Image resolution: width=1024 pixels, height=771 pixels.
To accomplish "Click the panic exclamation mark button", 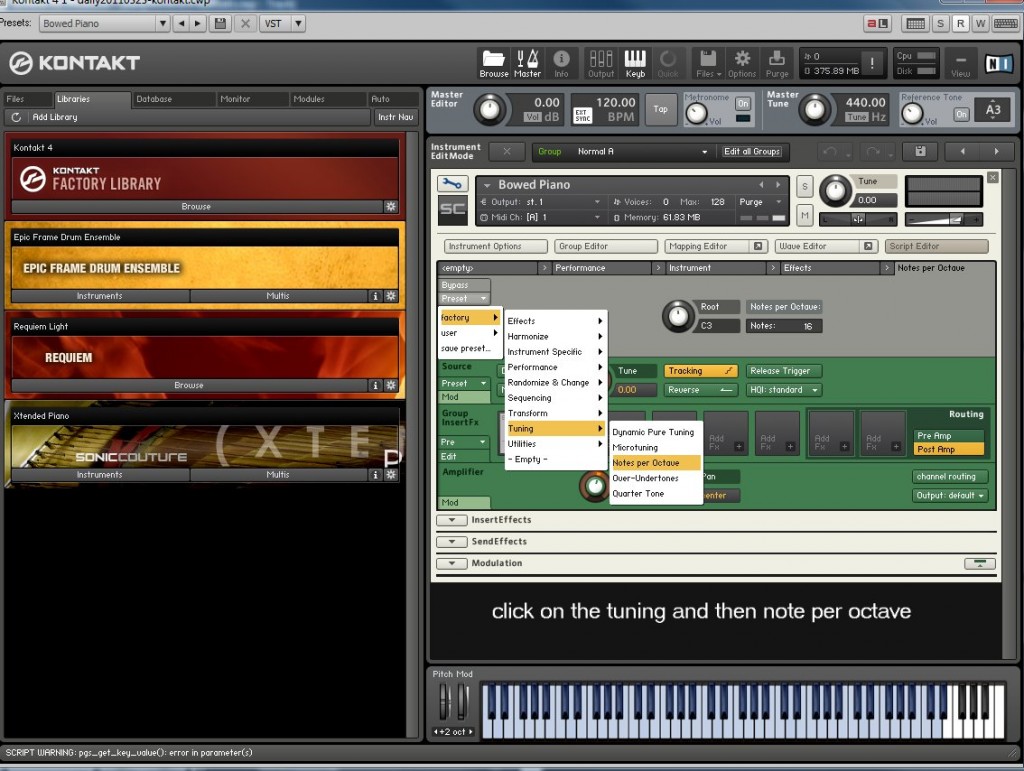I will (x=872, y=63).
